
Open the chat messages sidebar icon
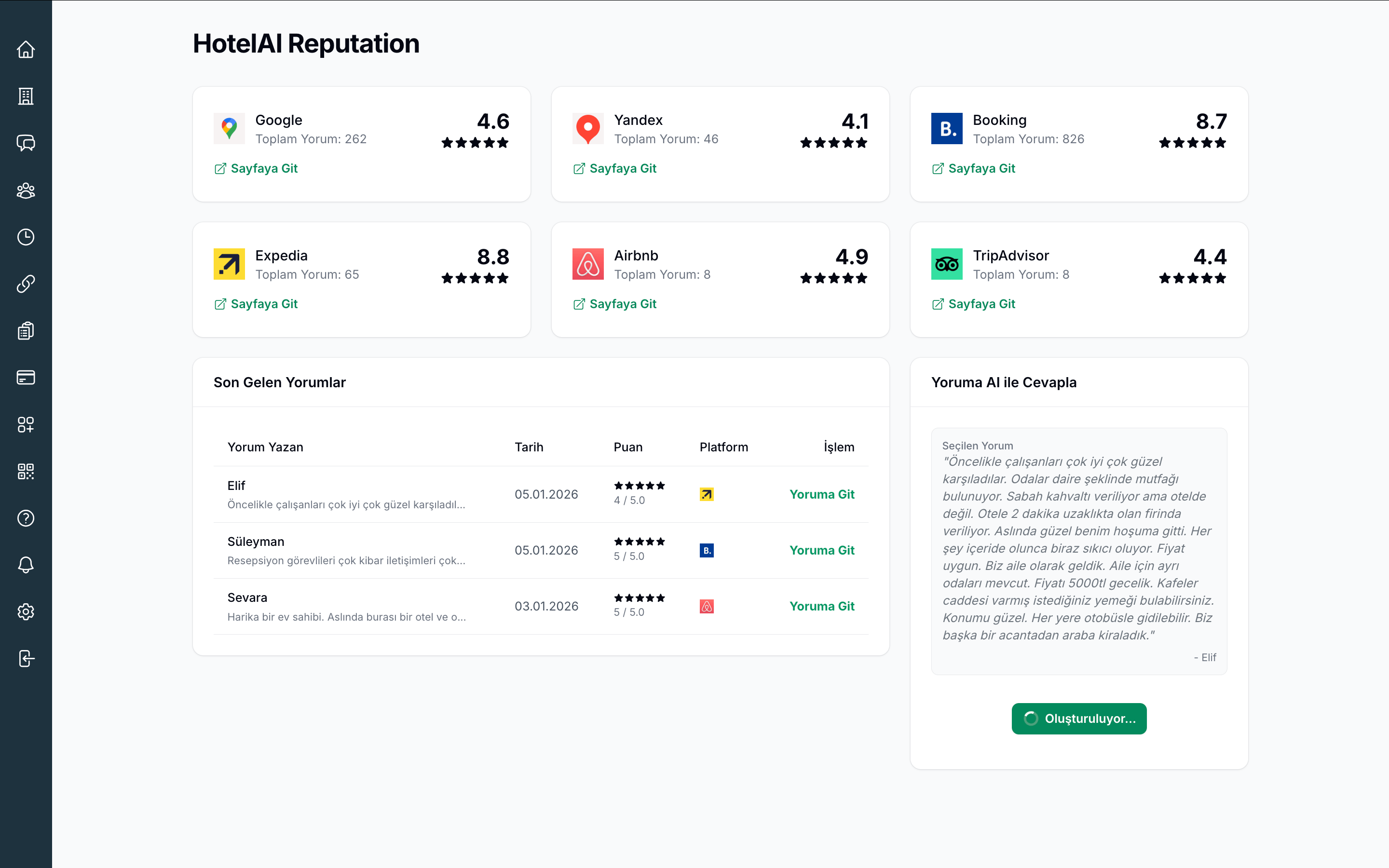click(x=26, y=143)
